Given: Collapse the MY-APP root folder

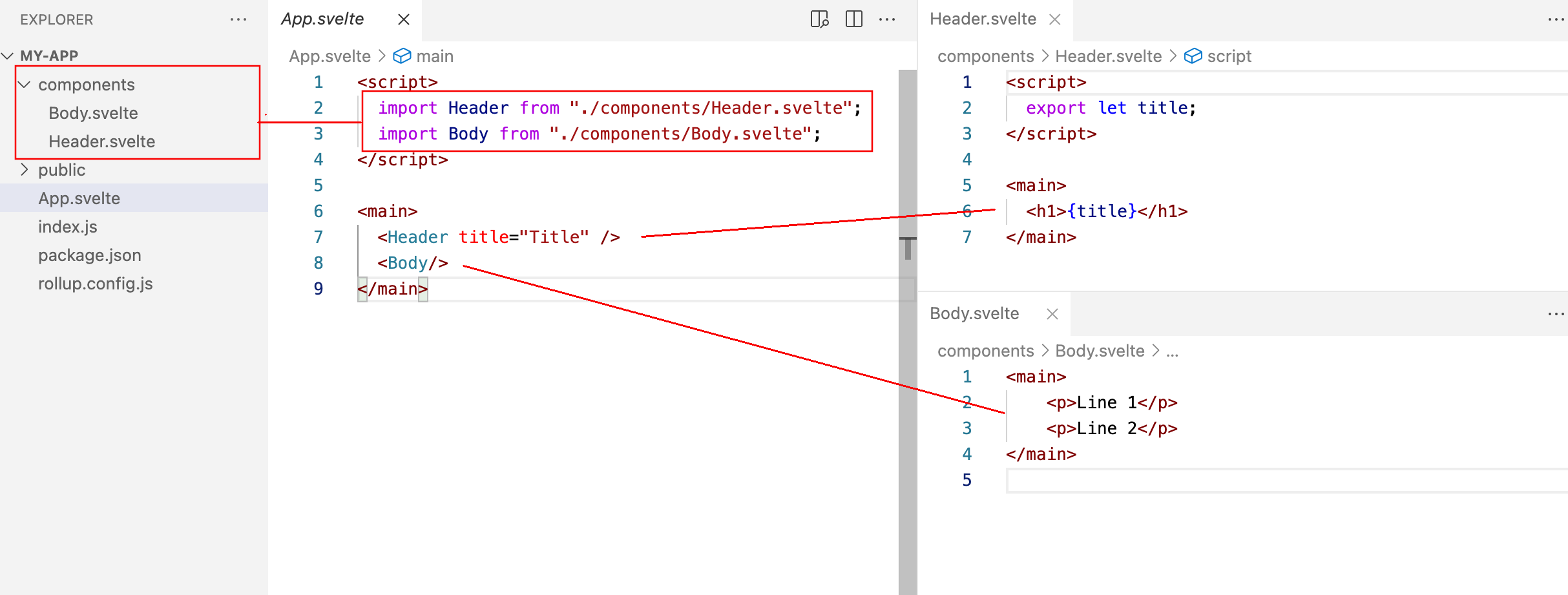Looking at the screenshot, I should pyautogui.click(x=8, y=56).
